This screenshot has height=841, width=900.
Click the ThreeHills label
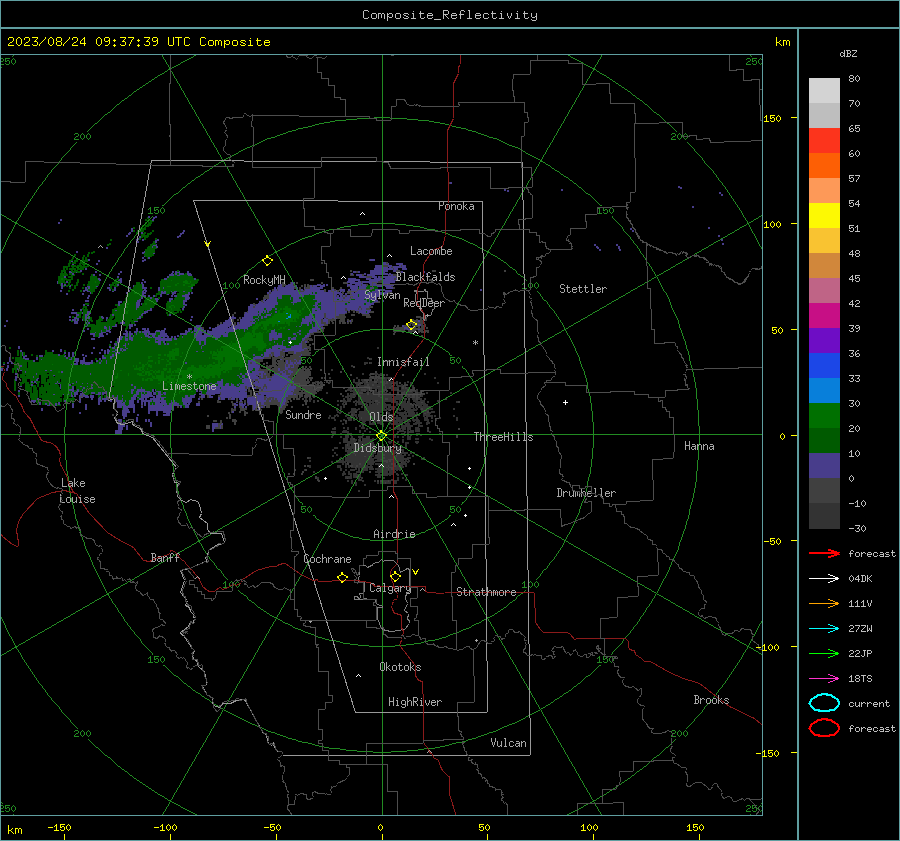tap(503, 437)
